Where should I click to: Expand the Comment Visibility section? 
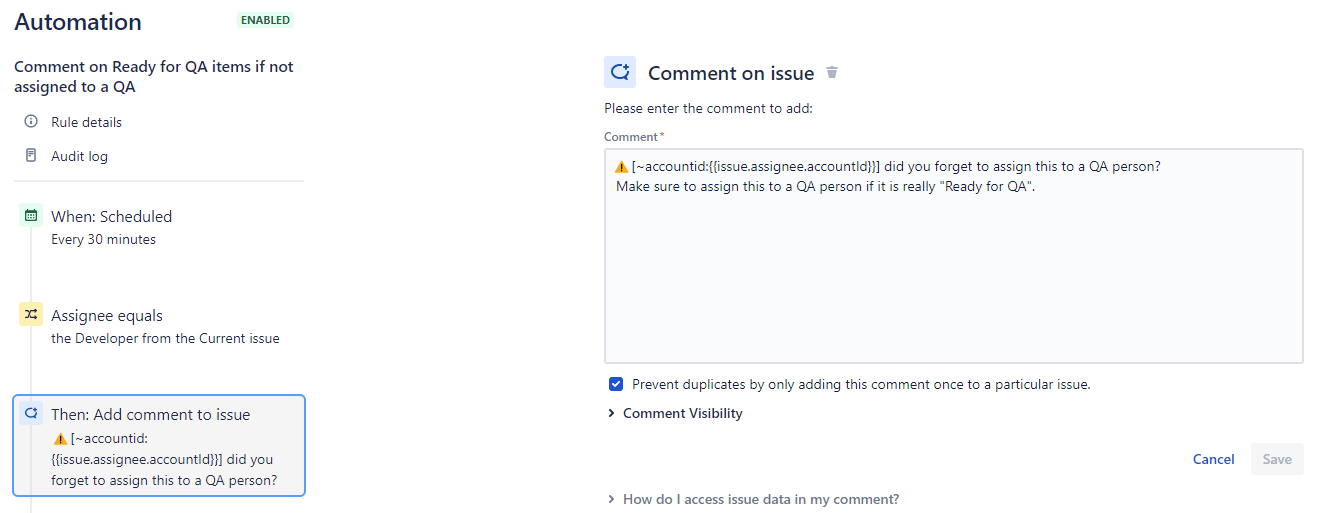tap(682, 413)
